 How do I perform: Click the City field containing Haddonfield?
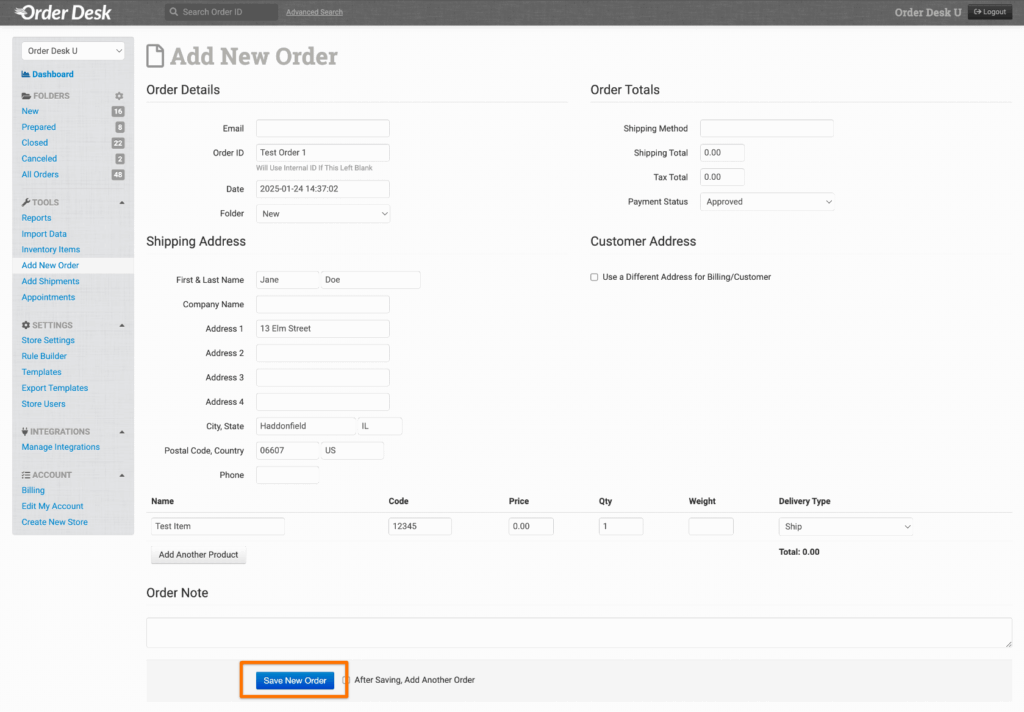click(306, 426)
